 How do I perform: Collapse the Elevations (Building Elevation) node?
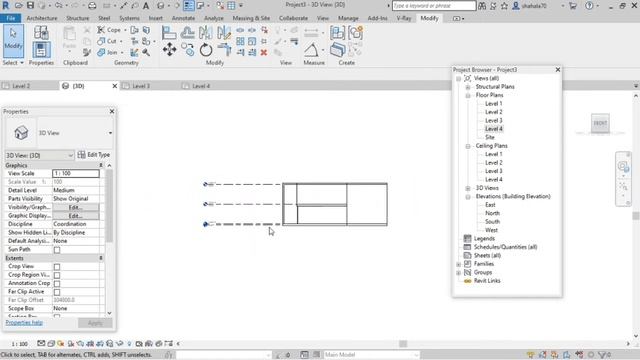pyautogui.click(x=468, y=197)
